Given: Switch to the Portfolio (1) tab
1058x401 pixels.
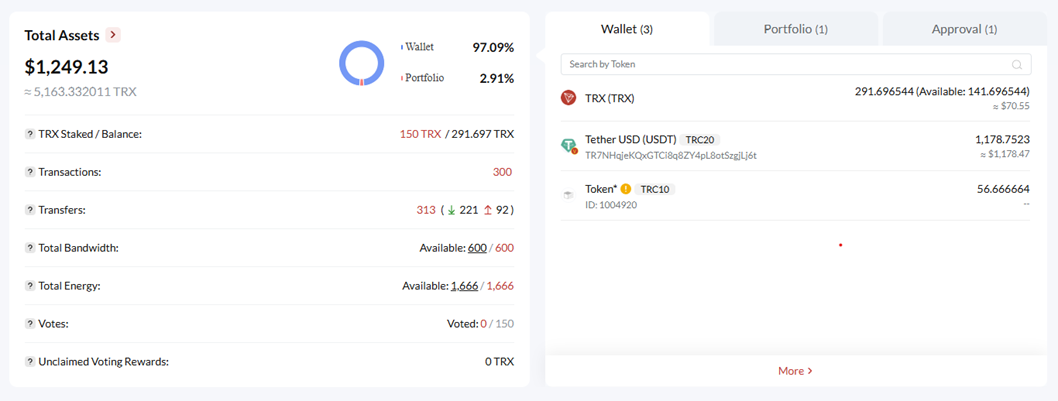Looking at the screenshot, I should [x=796, y=29].
